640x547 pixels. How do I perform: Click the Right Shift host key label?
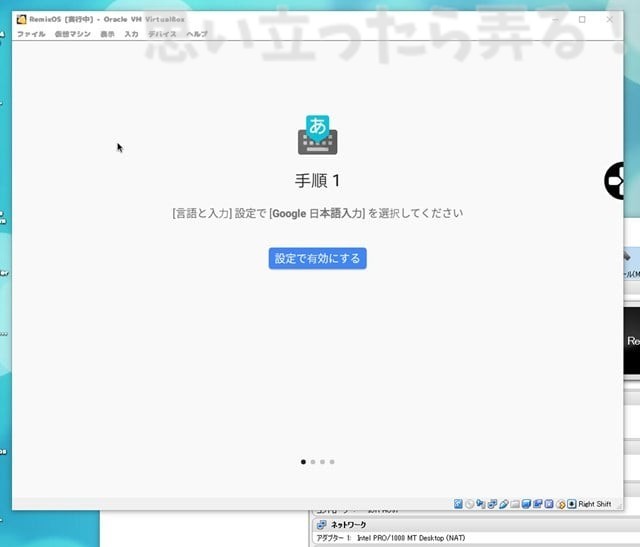click(x=595, y=504)
